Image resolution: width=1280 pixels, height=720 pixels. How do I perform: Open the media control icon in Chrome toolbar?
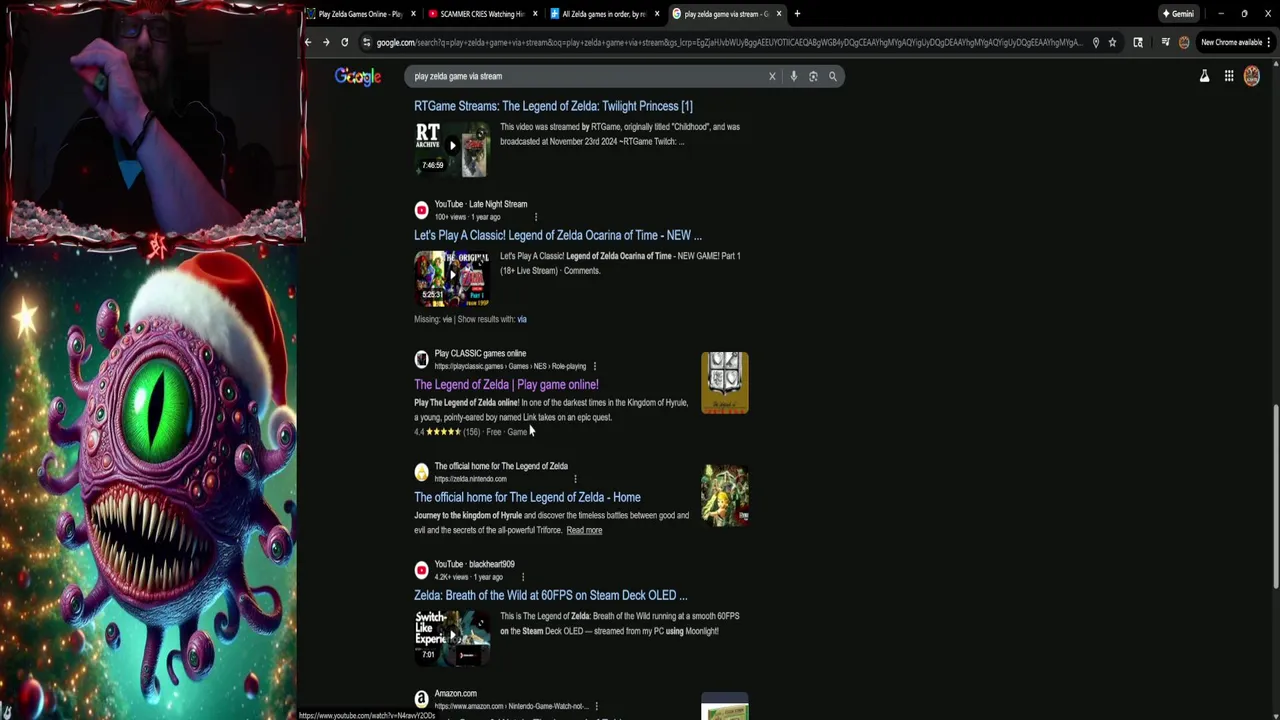click(x=1165, y=42)
